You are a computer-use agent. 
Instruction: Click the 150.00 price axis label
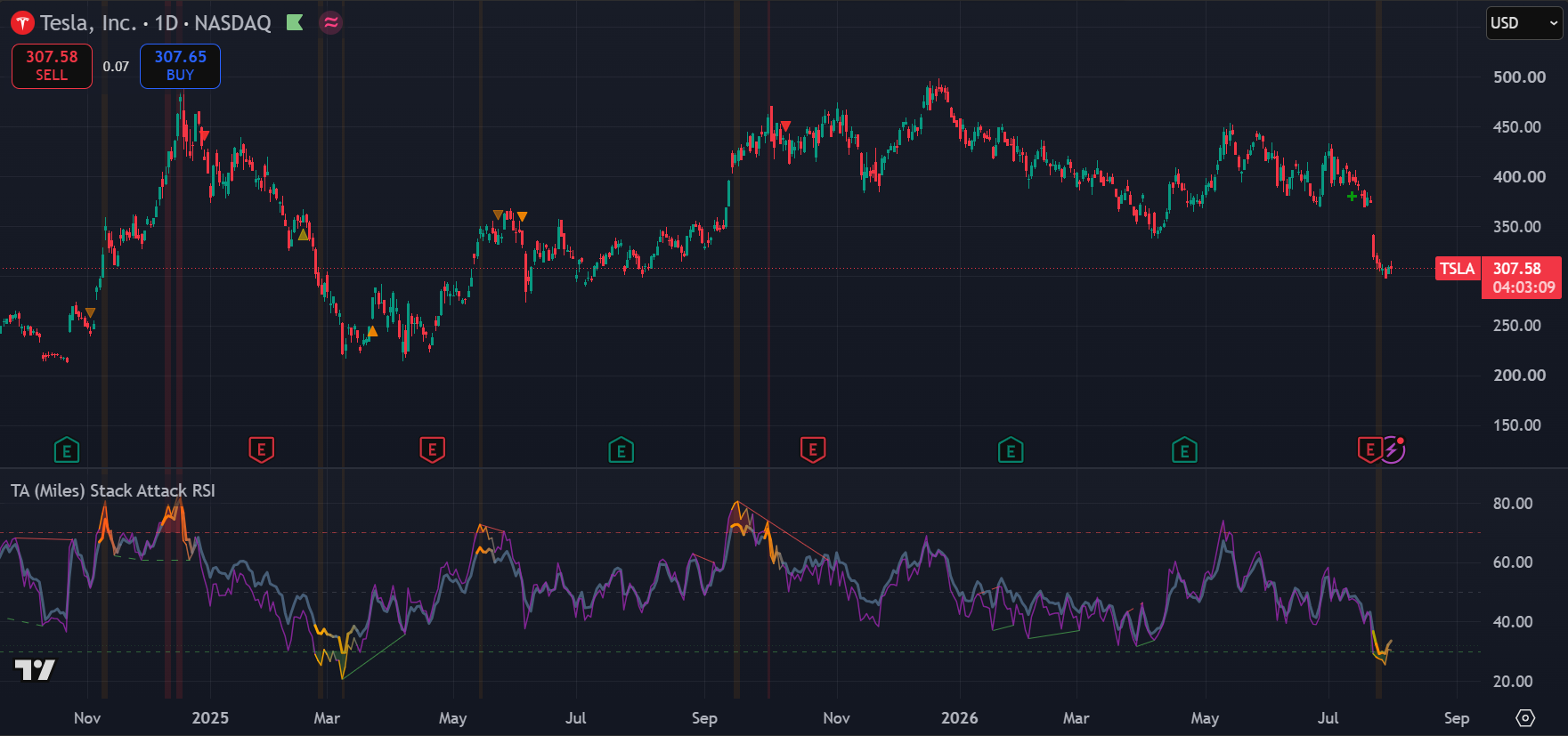[x=1519, y=425]
